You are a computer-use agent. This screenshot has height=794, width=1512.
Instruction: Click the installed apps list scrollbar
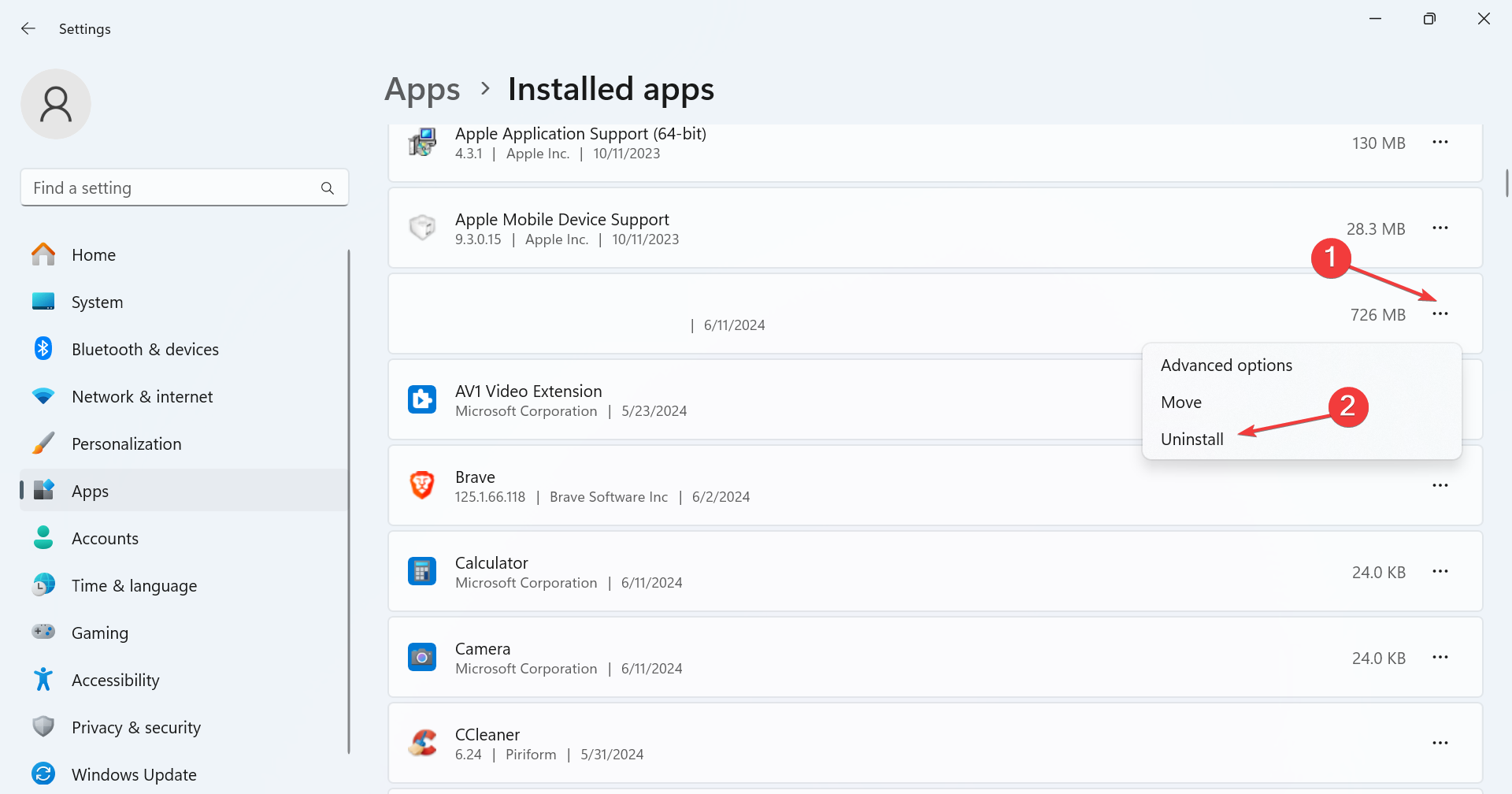click(1506, 183)
